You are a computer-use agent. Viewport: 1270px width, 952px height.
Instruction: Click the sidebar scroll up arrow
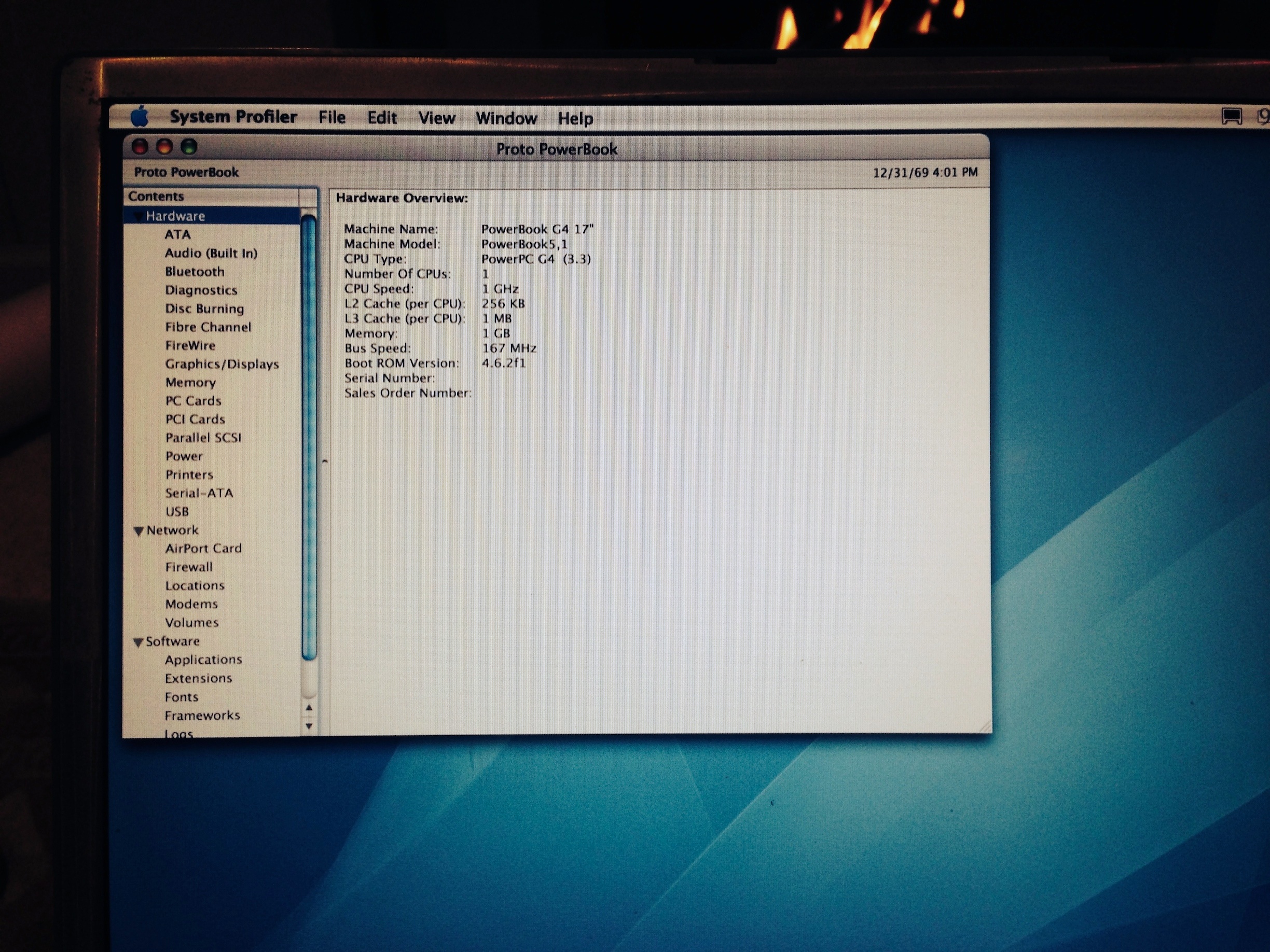(x=309, y=708)
